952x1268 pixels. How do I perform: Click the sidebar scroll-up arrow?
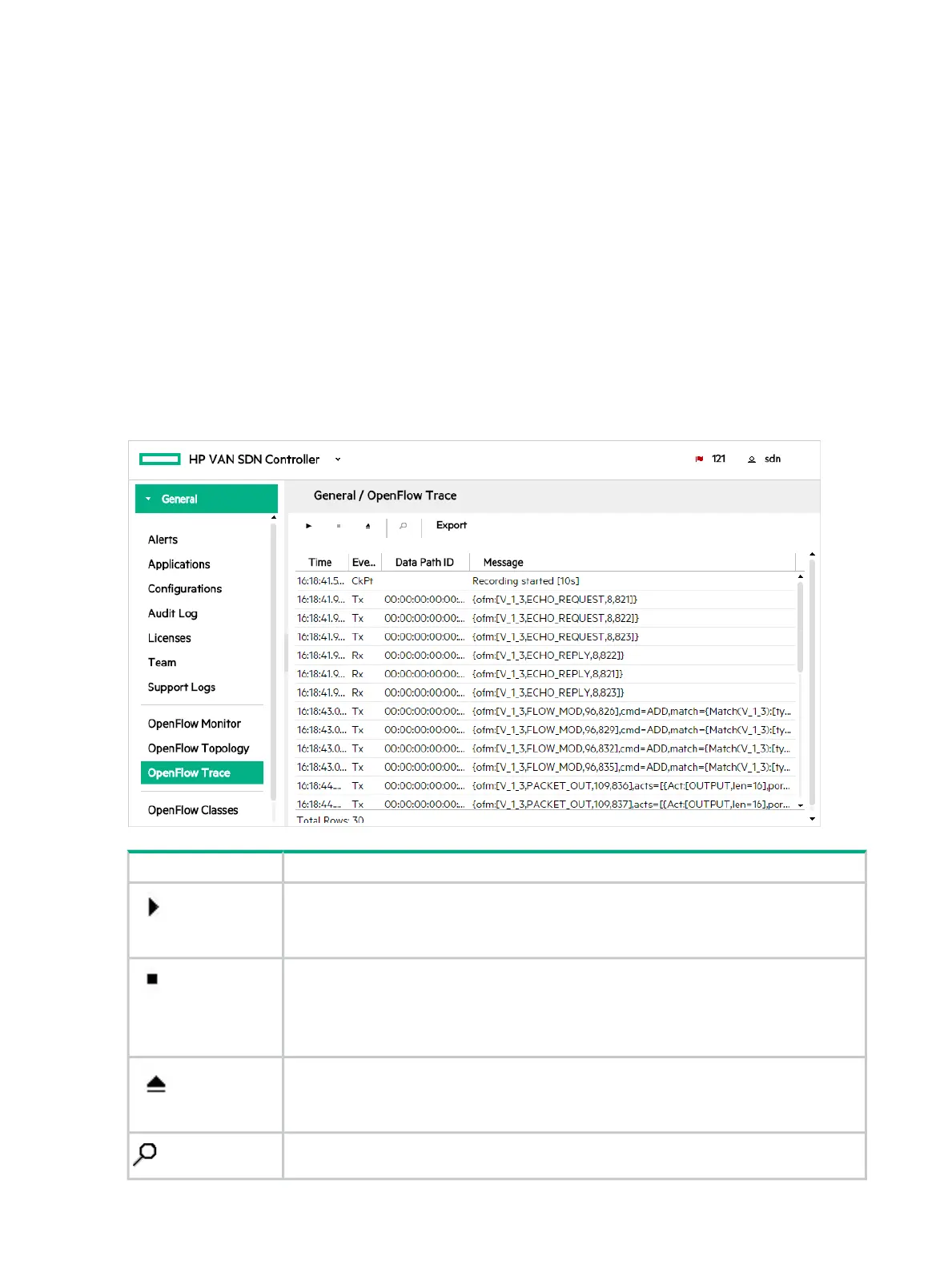coord(274,518)
